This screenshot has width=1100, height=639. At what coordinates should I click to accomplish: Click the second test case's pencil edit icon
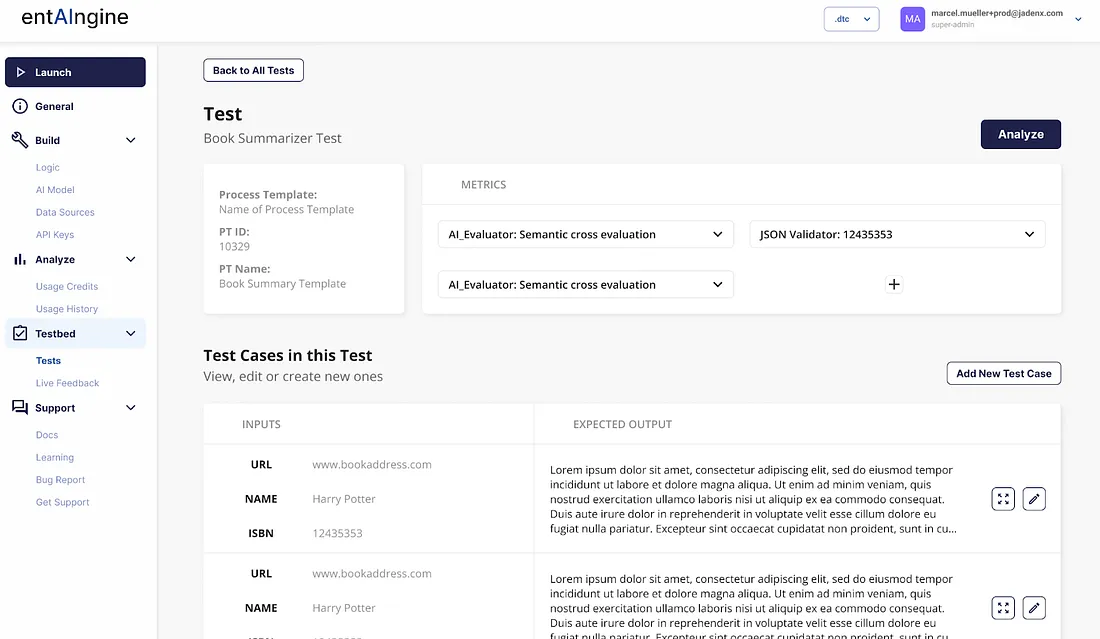click(x=1034, y=608)
